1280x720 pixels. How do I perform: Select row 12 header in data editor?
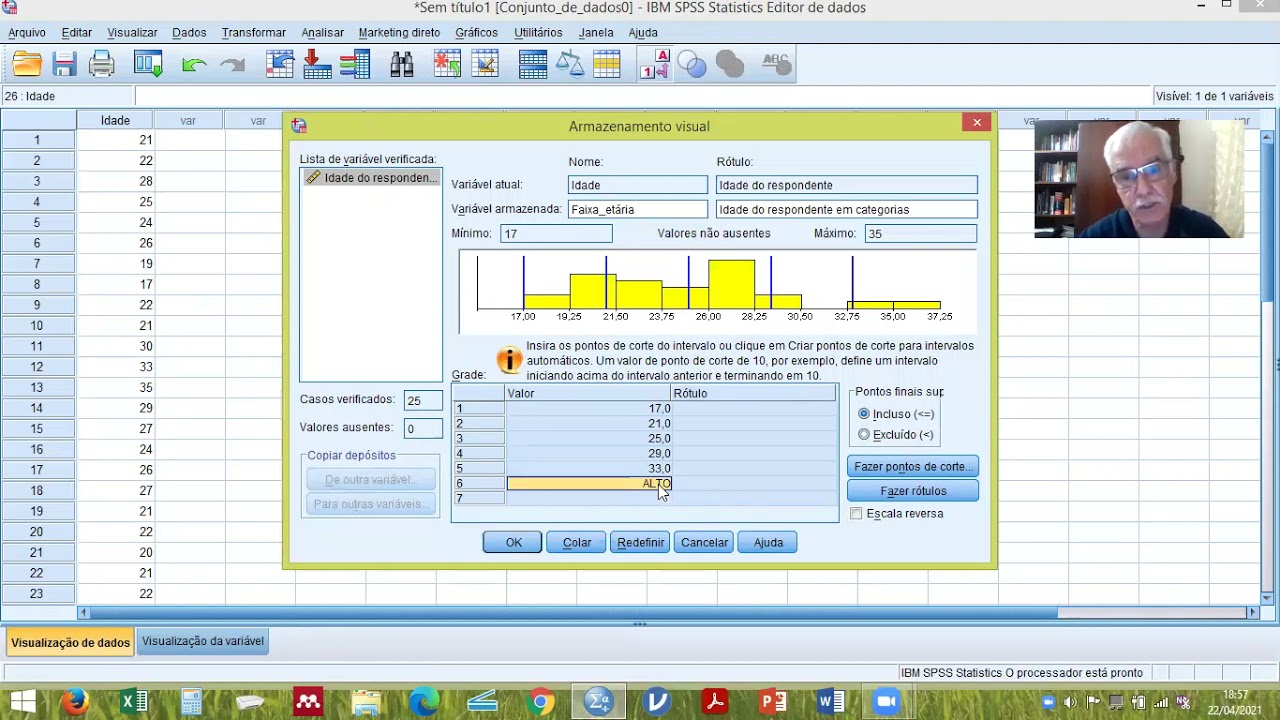37,367
